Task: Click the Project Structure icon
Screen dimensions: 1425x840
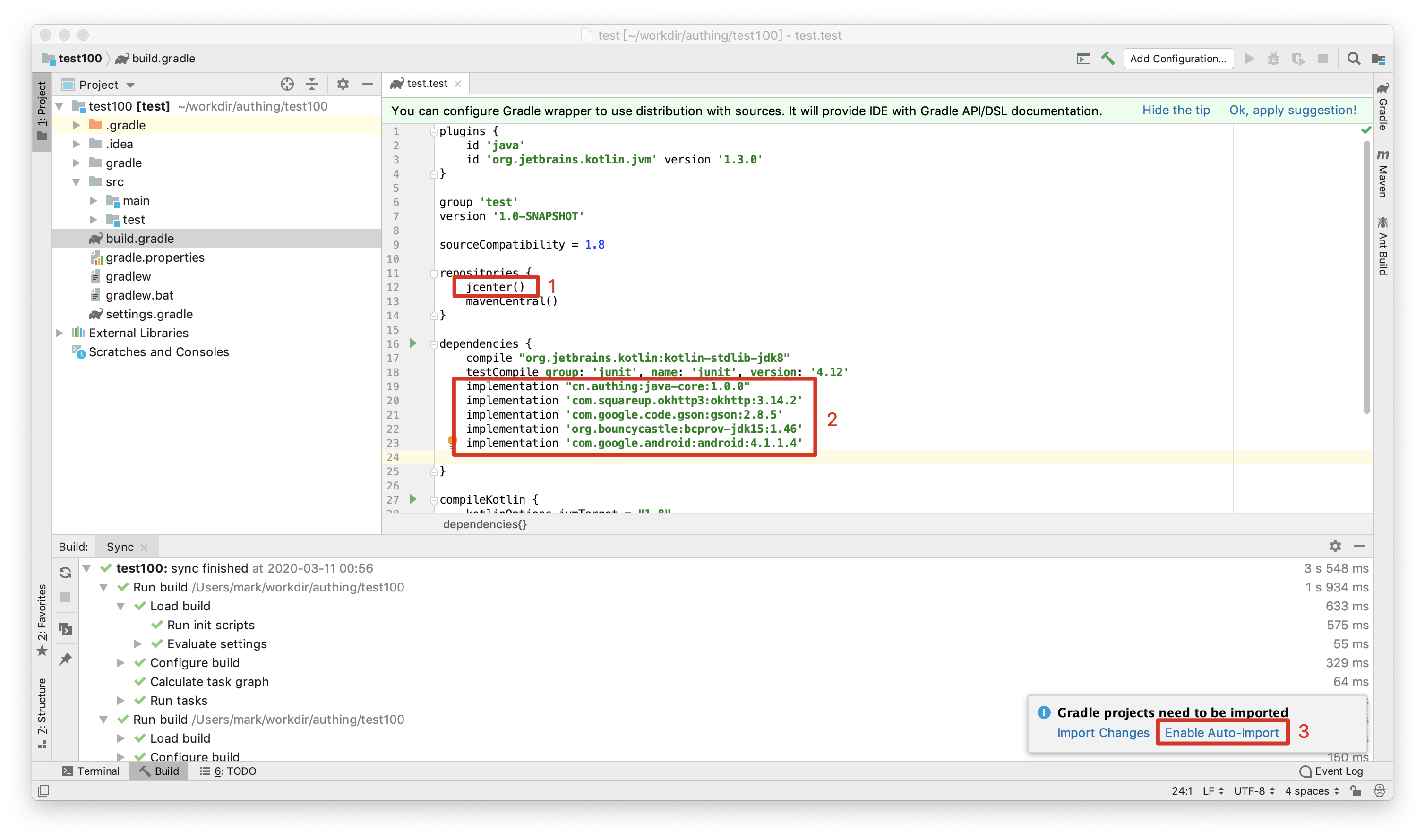Action: [1378, 58]
